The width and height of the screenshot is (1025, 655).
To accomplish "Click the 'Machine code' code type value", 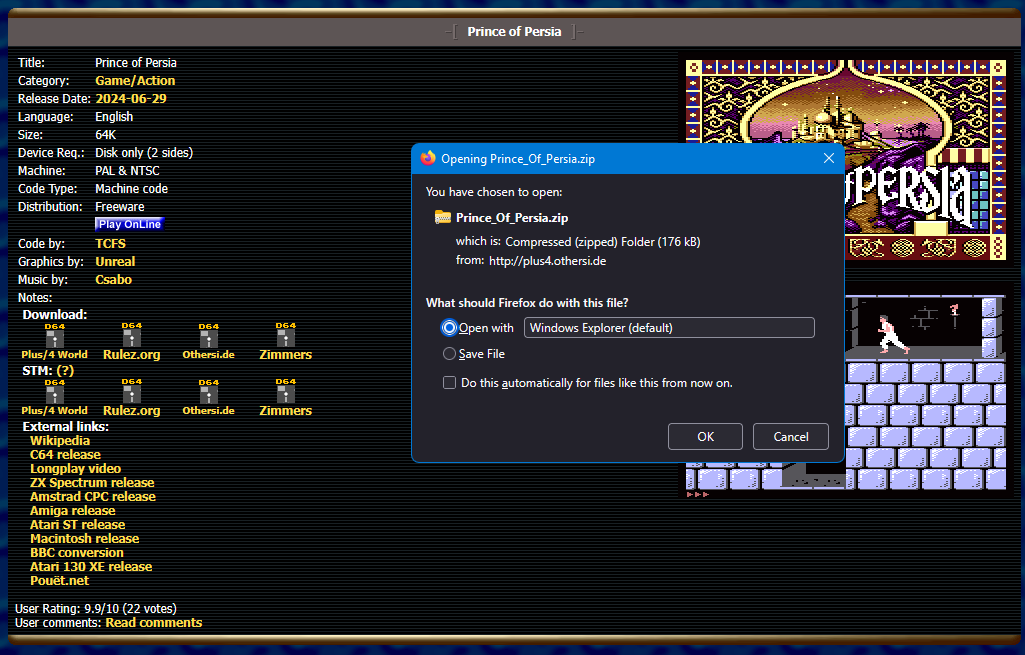I will [131, 188].
